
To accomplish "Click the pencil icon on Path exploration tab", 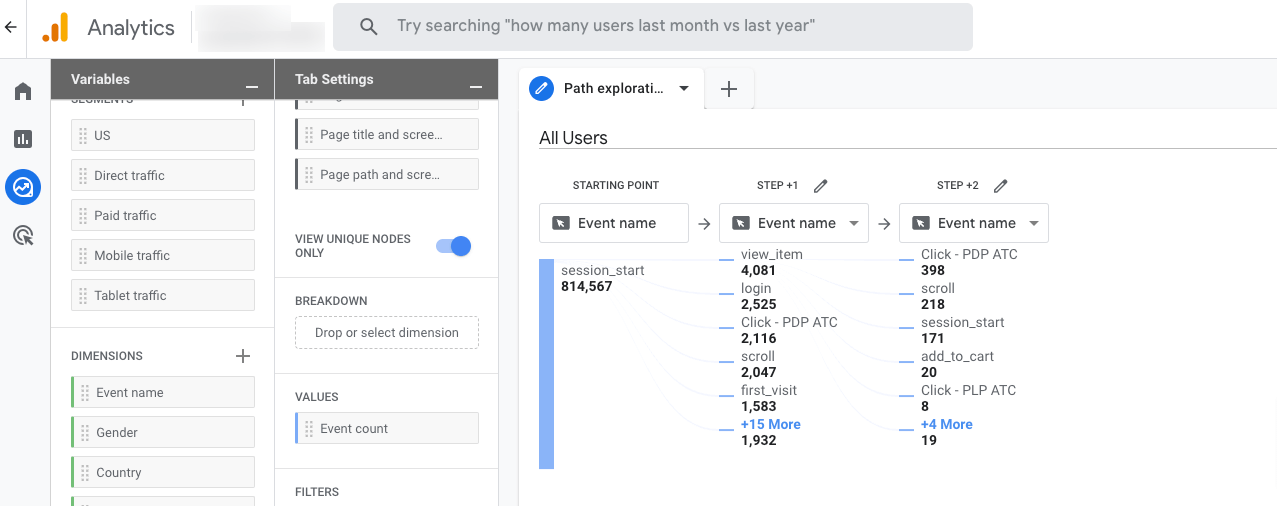I will coord(541,88).
